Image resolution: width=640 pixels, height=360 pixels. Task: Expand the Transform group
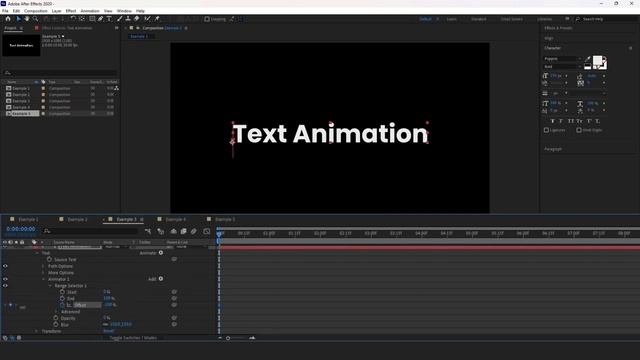pyautogui.click(x=37, y=331)
